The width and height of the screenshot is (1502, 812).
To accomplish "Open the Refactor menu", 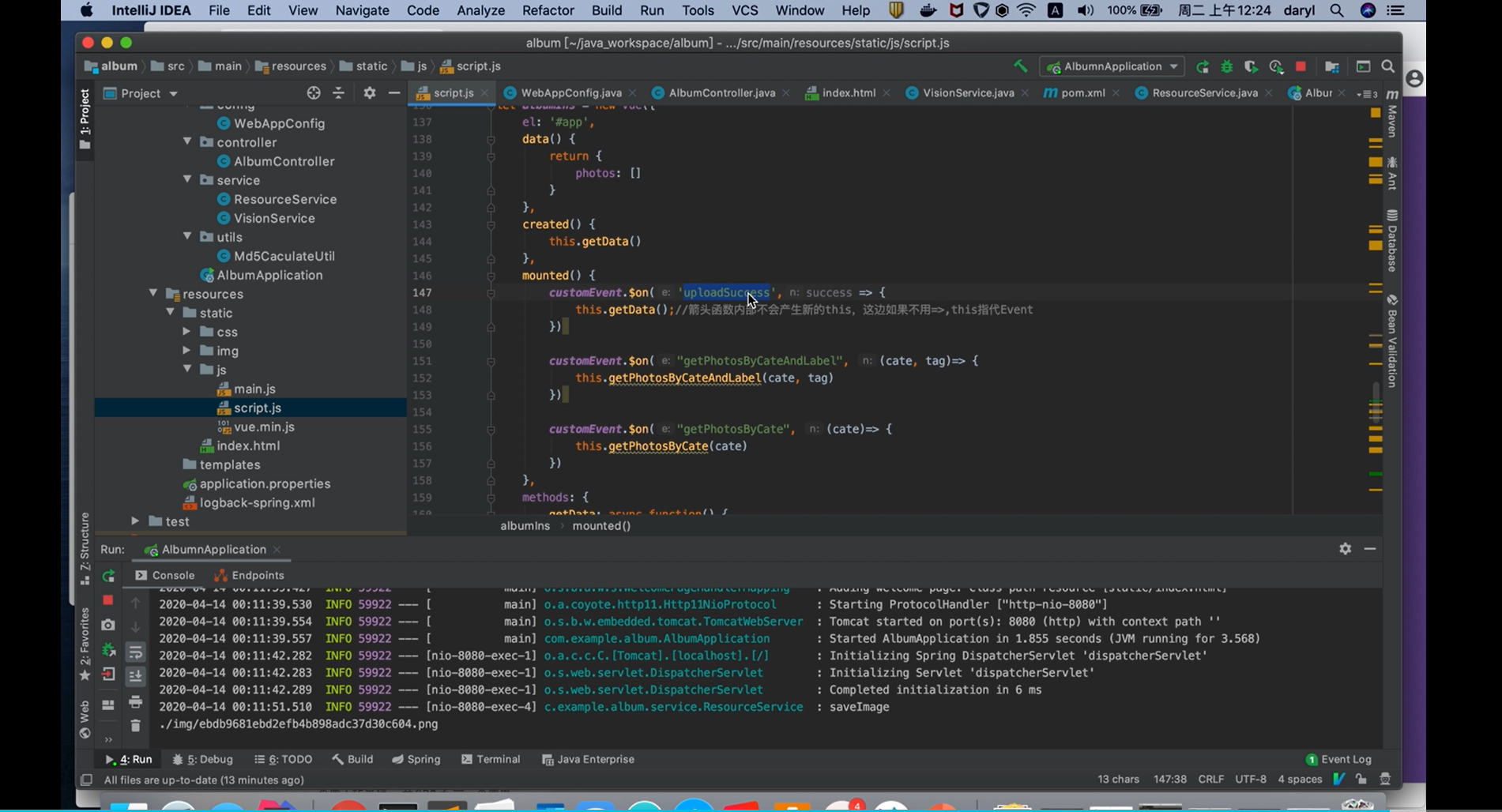I will pos(548,10).
